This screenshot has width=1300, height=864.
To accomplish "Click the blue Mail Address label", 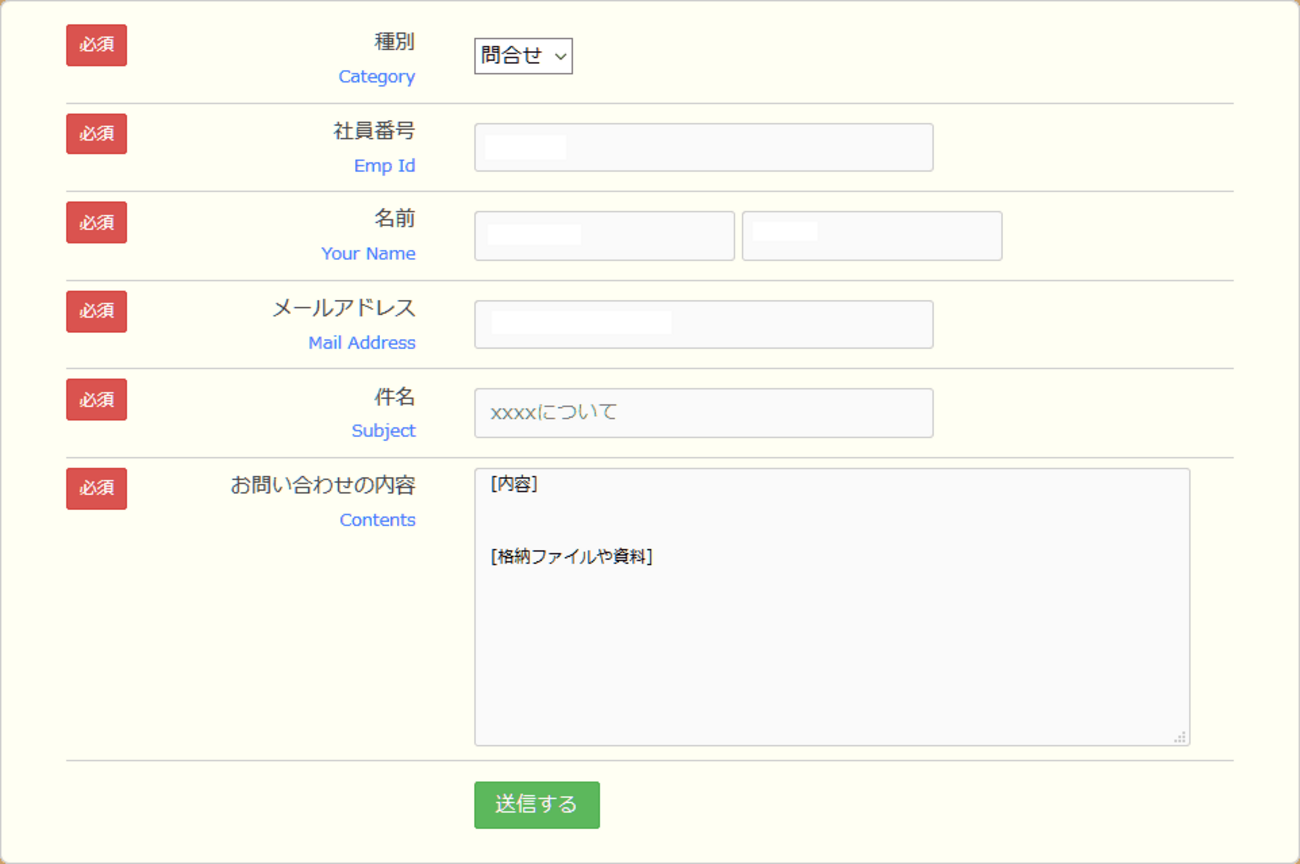I will [x=361, y=343].
